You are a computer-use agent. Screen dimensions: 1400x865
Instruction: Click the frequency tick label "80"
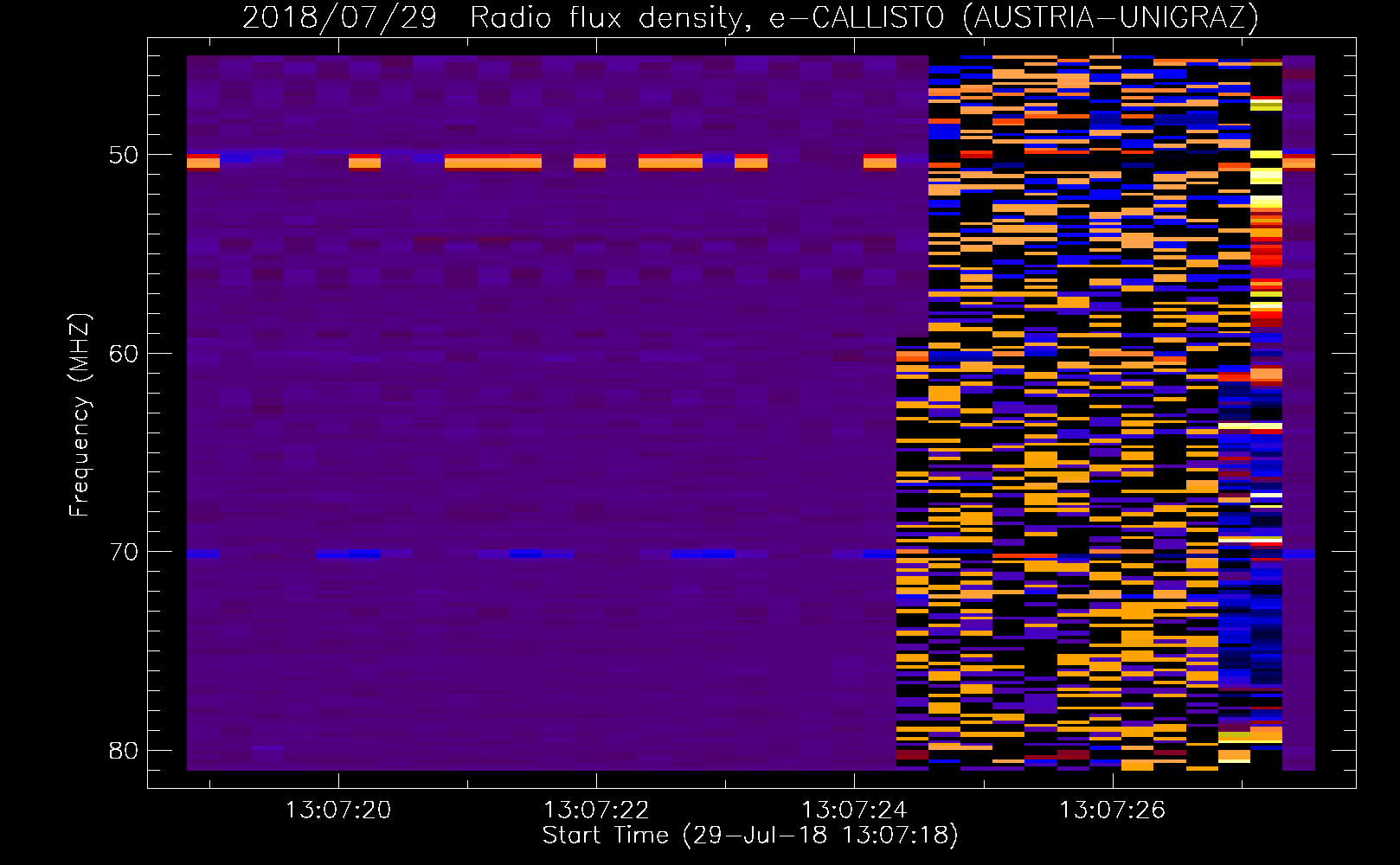point(124,750)
